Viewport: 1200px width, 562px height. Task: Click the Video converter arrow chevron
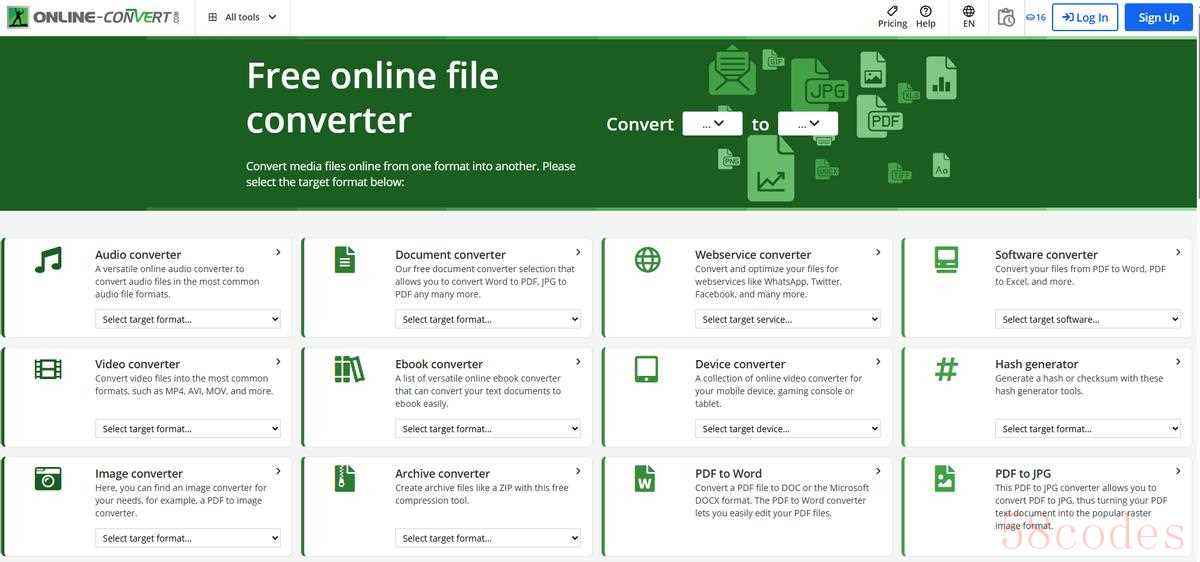[278, 361]
